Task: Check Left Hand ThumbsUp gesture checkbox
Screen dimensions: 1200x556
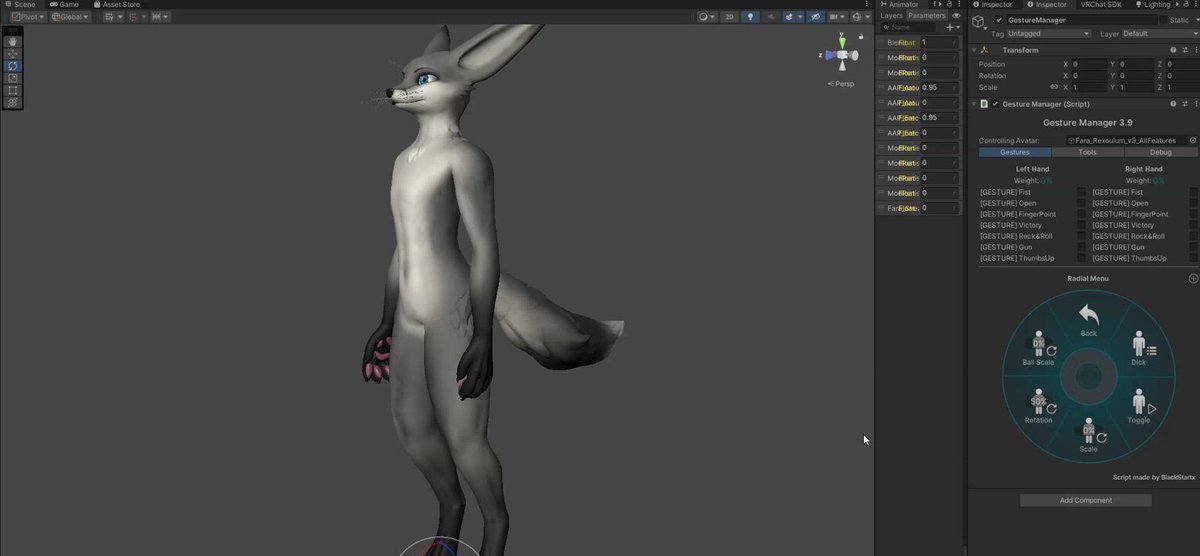Action: (x=1081, y=258)
